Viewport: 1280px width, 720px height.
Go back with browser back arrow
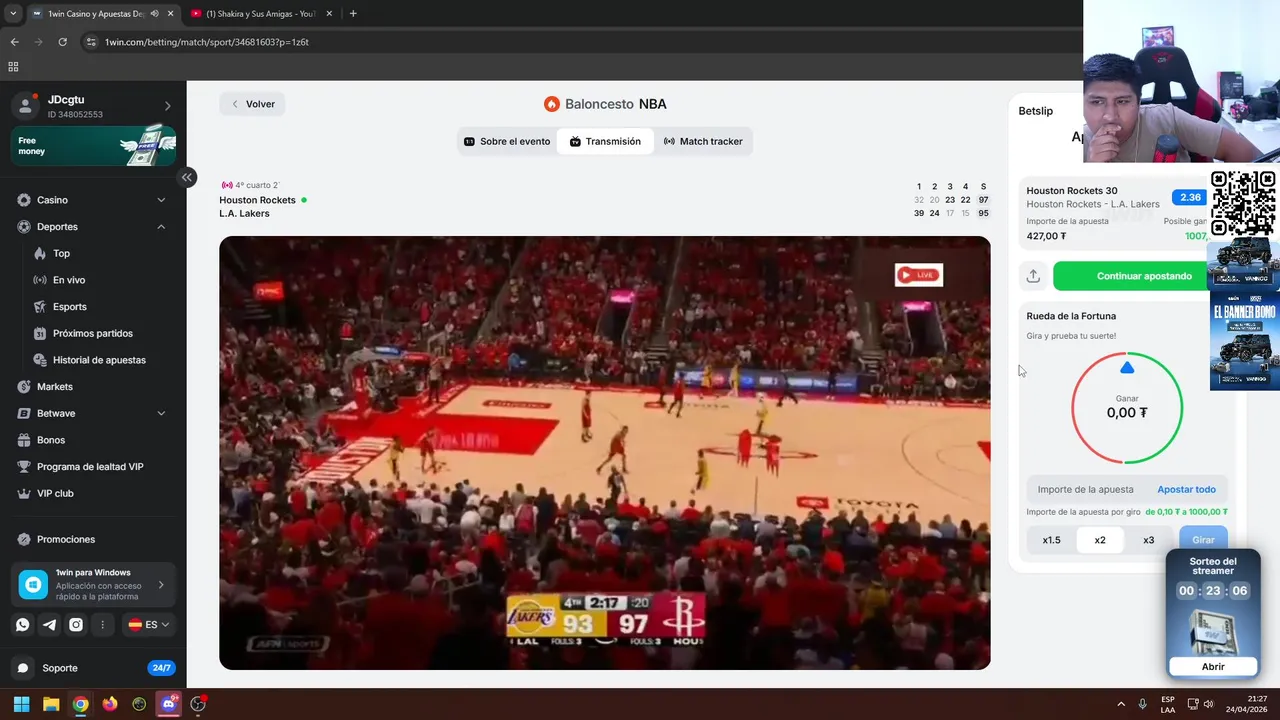pos(14,42)
